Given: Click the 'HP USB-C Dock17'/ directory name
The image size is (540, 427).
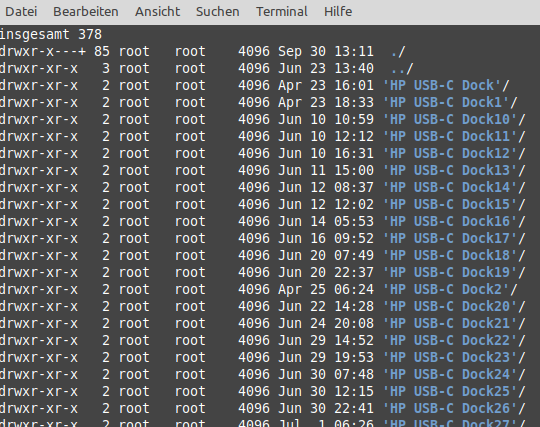Looking at the screenshot, I should tap(454, 239).
